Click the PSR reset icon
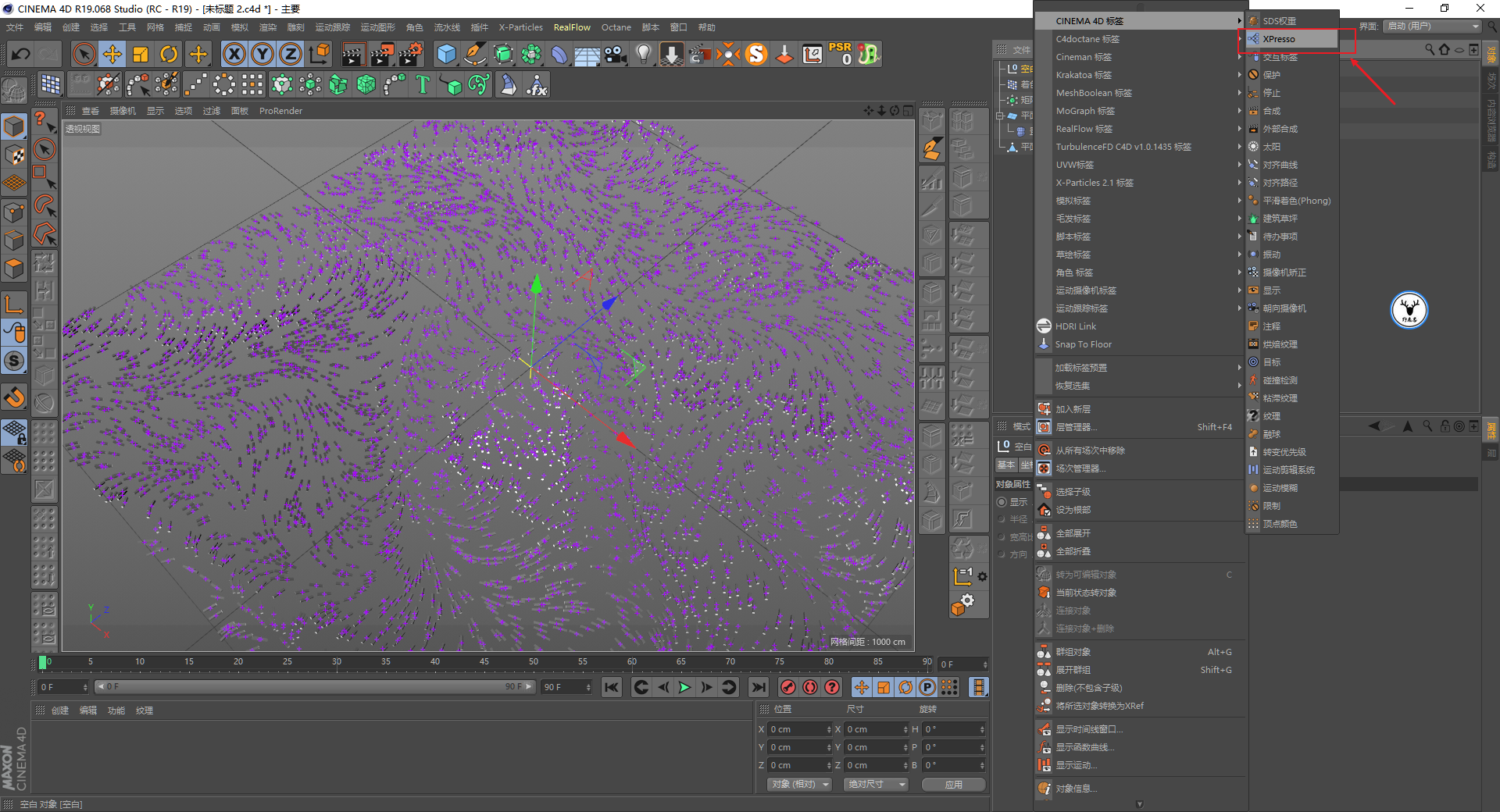 point(841,54)
